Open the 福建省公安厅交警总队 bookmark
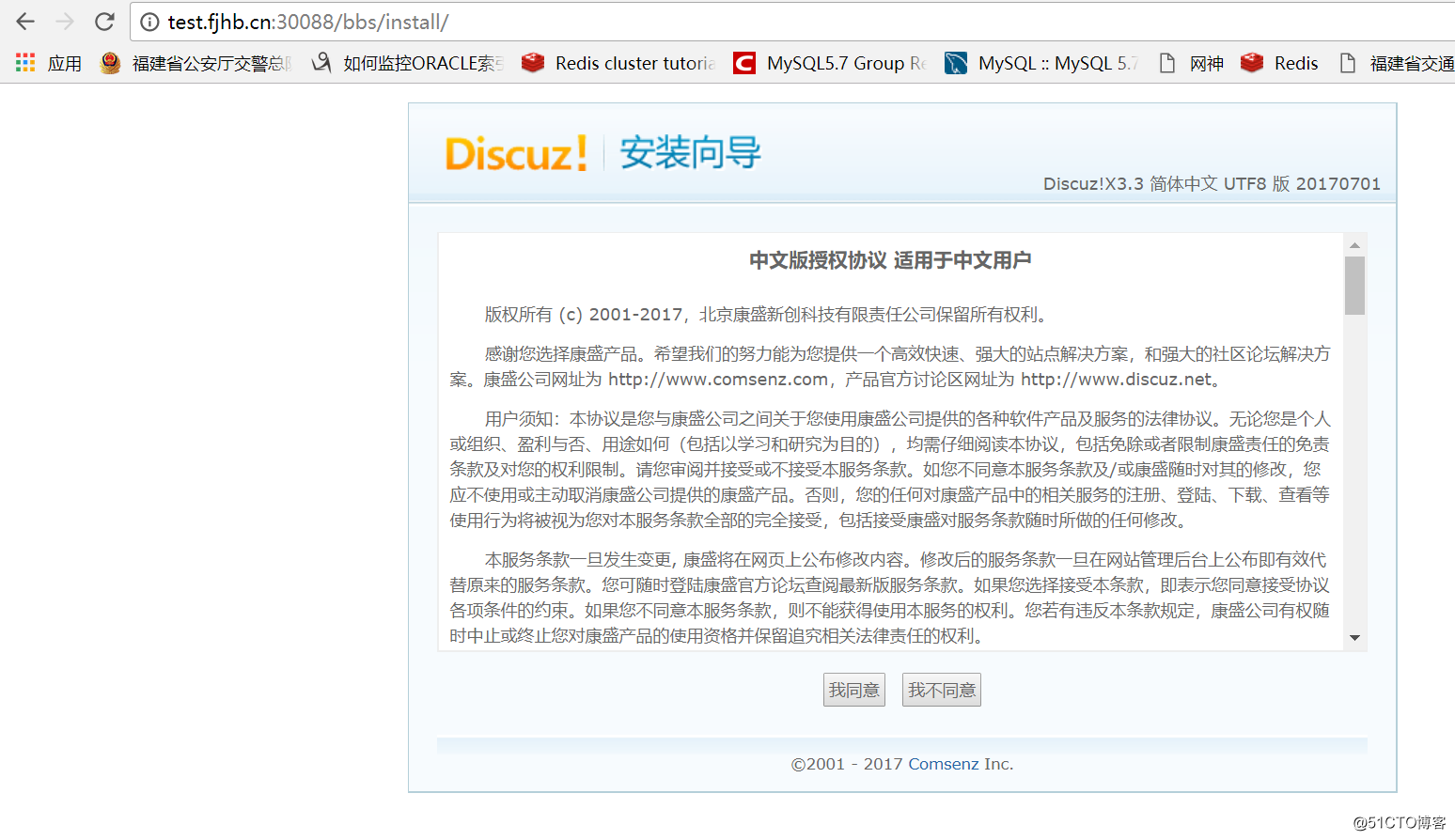The image size is (1455, 840). tap(197, 63)
